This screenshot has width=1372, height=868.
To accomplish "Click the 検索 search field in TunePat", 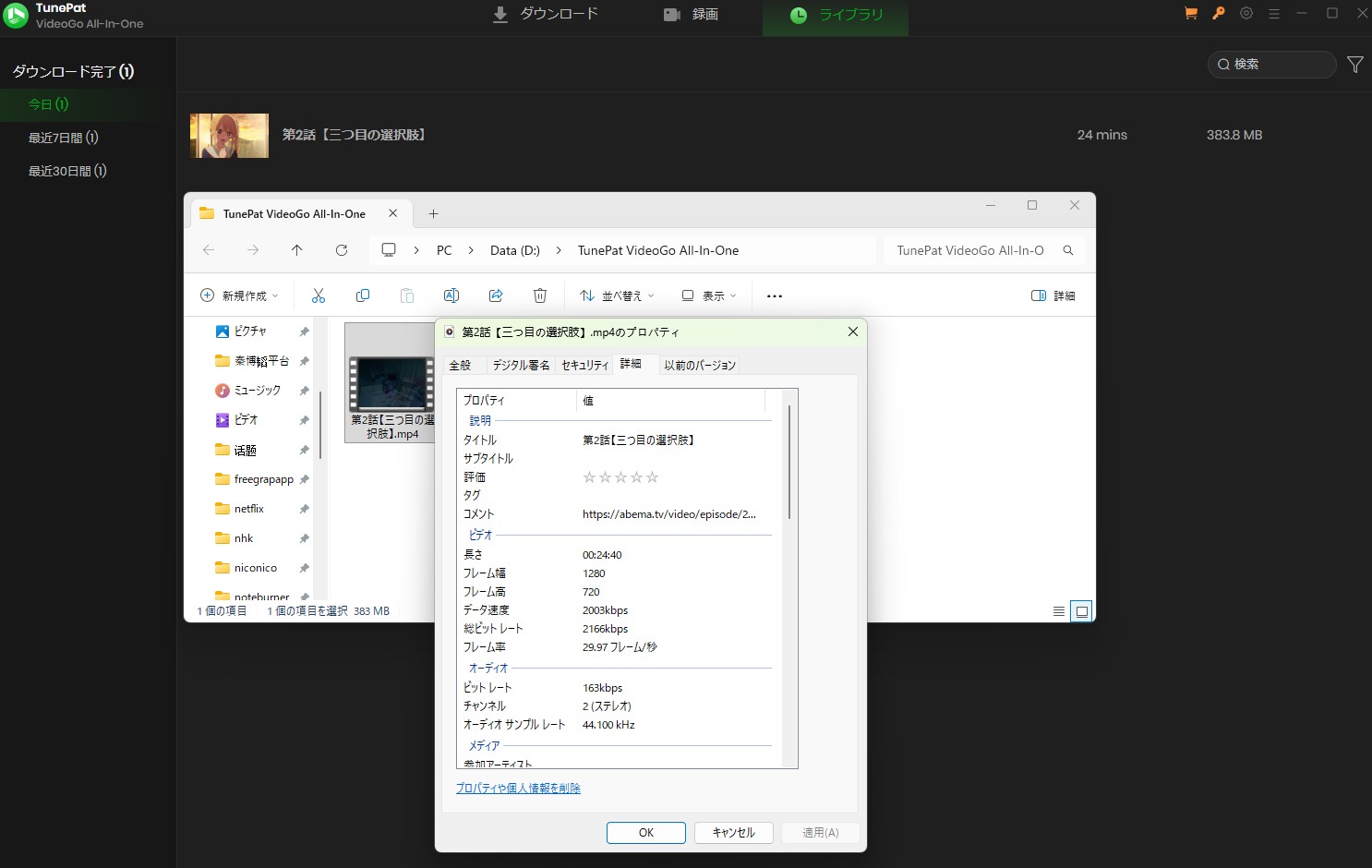I will tap(1278, 64).
